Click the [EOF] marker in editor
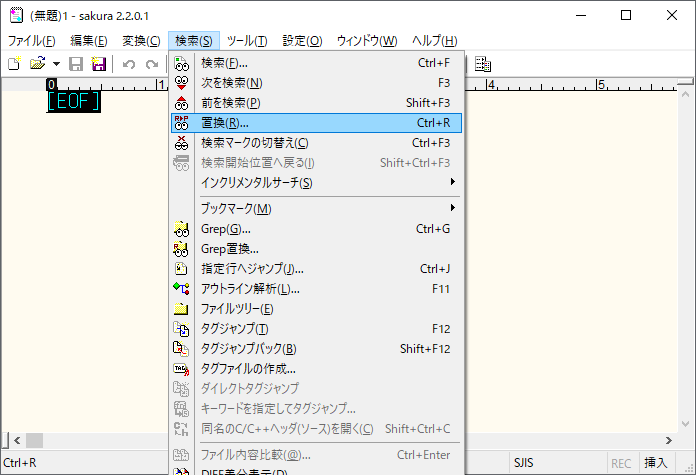 (74, 102)
